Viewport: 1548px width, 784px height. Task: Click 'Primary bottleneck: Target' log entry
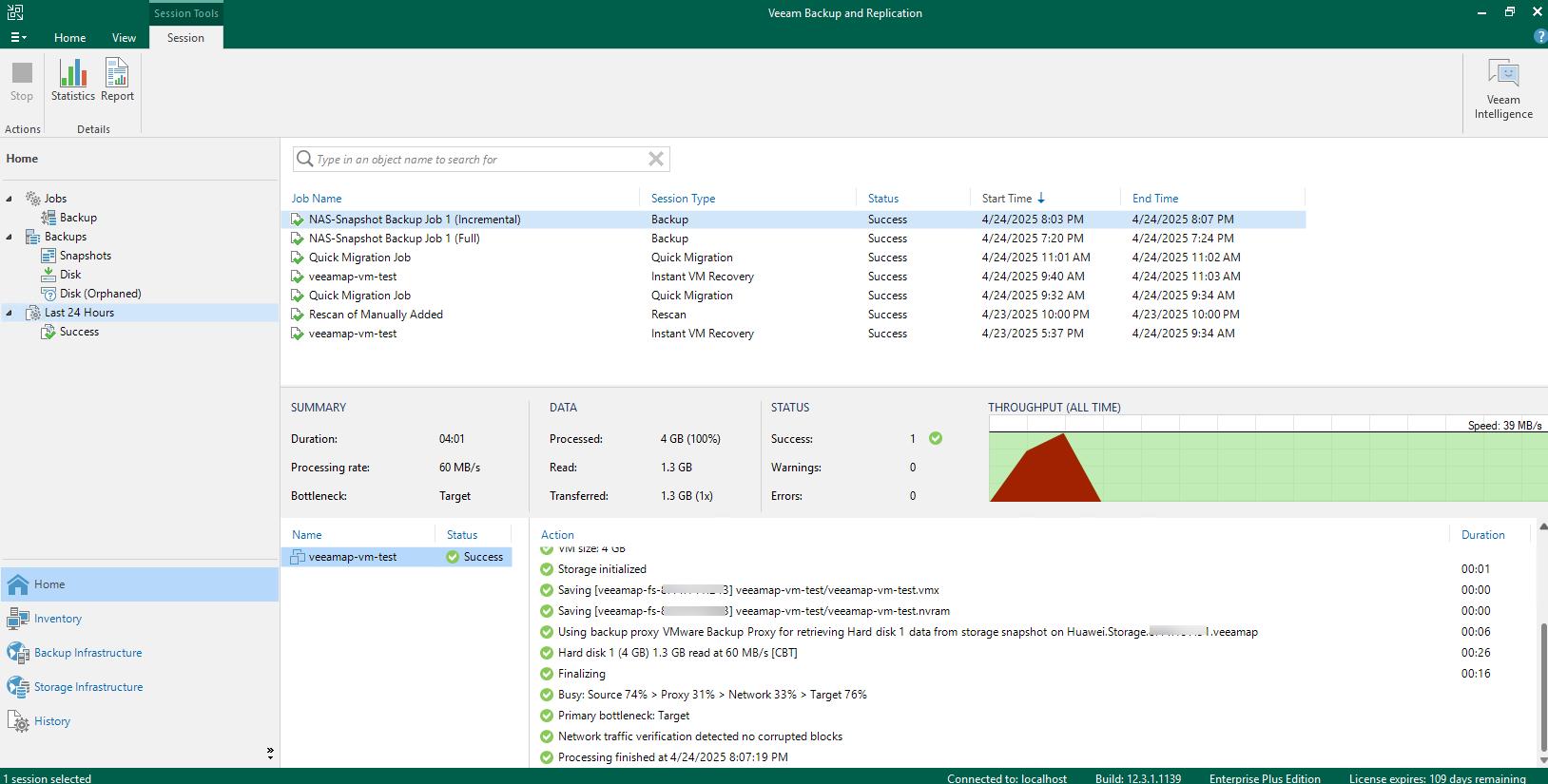click(x=624, y=716)
